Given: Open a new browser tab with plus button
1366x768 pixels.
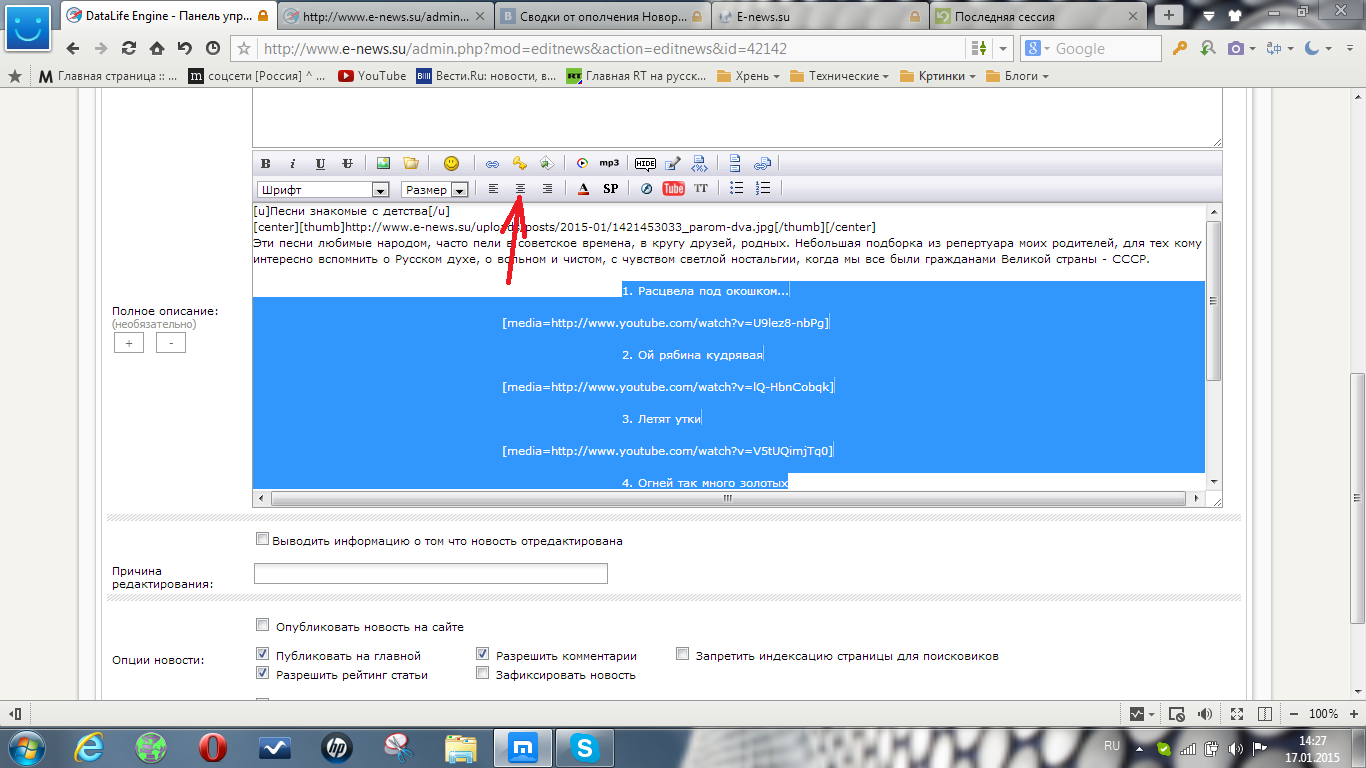Looking at the screenshot, I should pos(1168,15).
